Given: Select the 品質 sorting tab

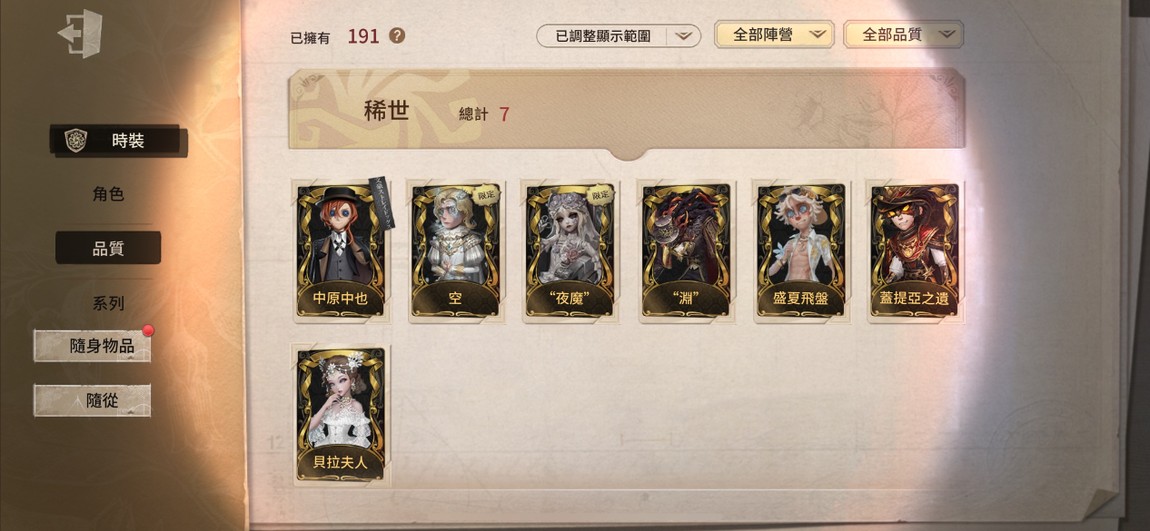Looking at the screenshot, I should coord(108,249).
